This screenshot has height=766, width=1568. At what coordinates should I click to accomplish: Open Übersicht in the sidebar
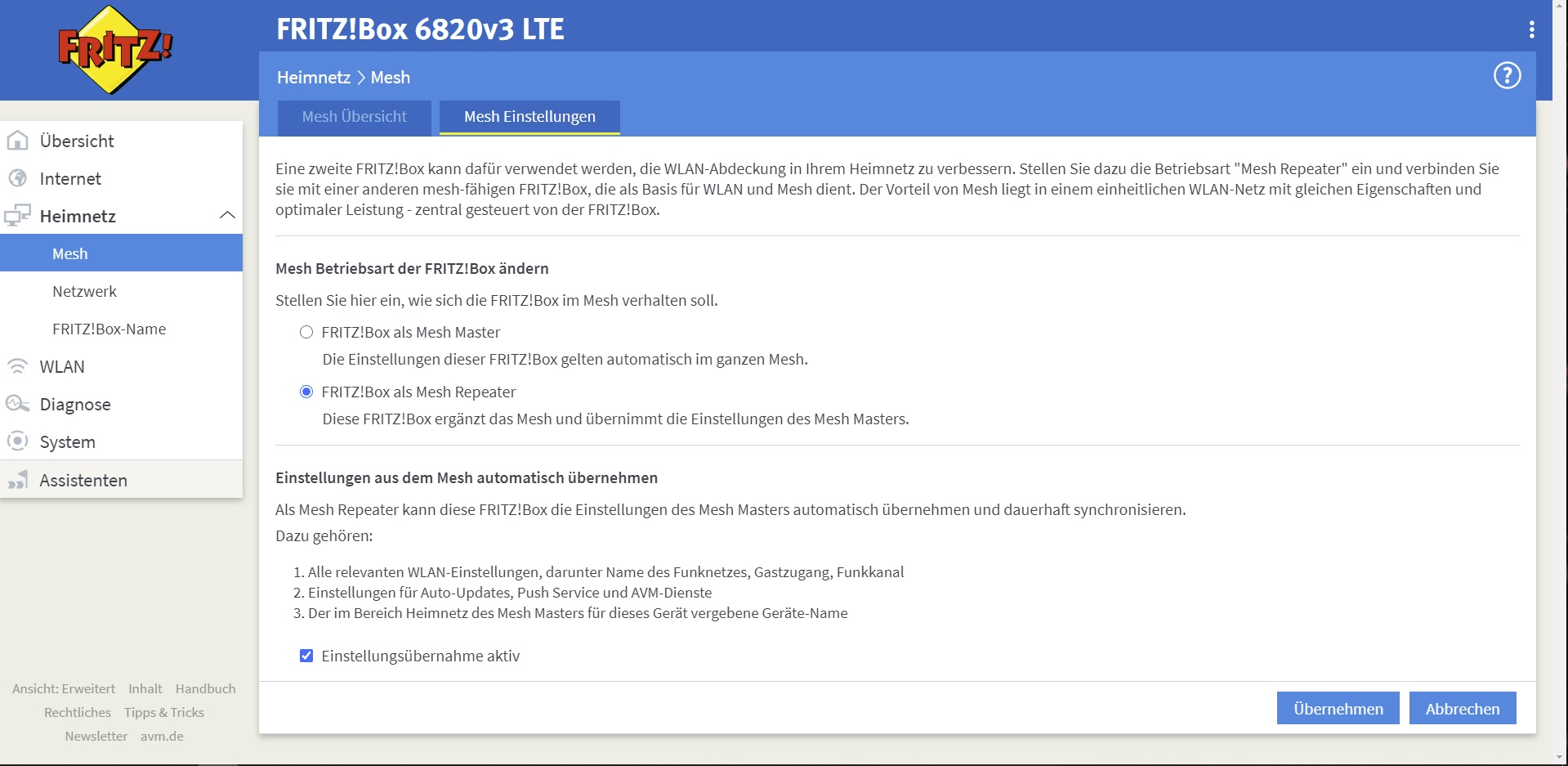pos(121,141)
